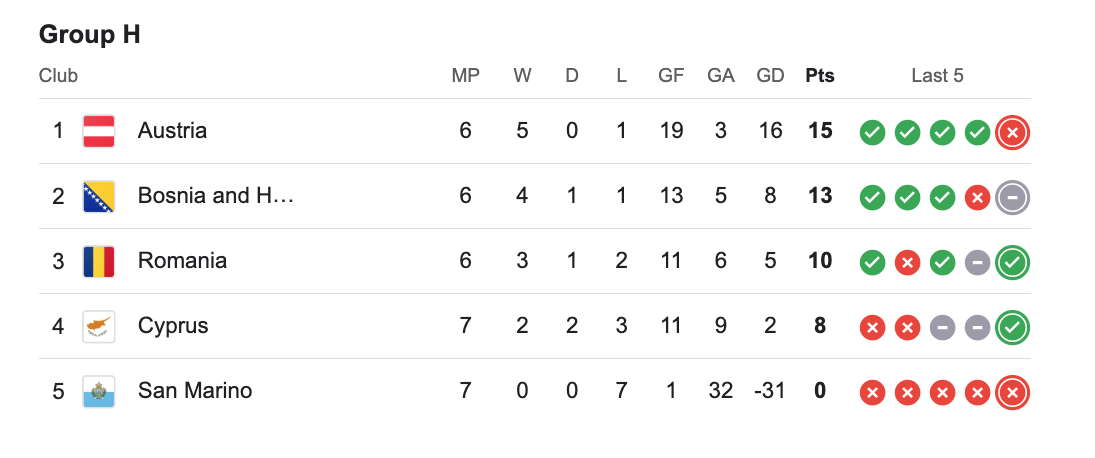Click the Romania flag icon

pyautogui.click(x=98, y=261)
